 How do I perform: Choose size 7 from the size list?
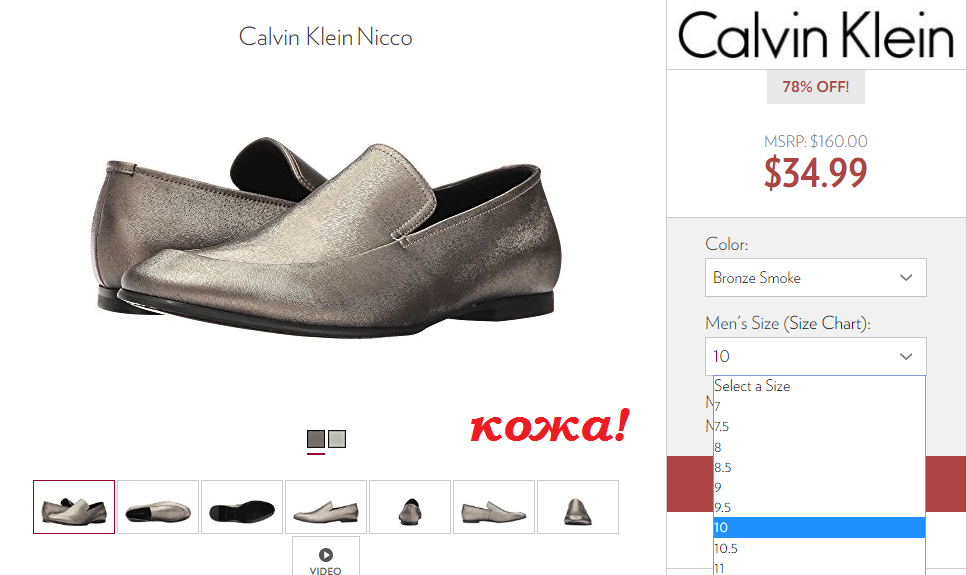coord(820,406)
